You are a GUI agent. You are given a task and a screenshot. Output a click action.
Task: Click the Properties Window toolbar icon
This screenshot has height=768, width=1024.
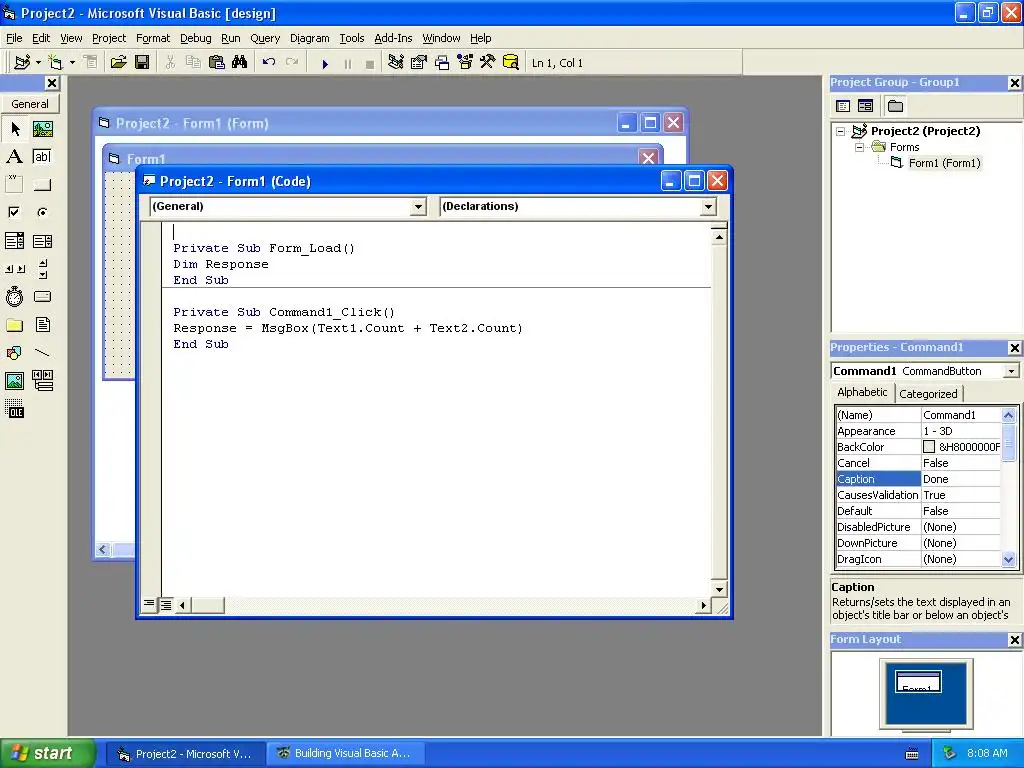click(x=419, y=63)
